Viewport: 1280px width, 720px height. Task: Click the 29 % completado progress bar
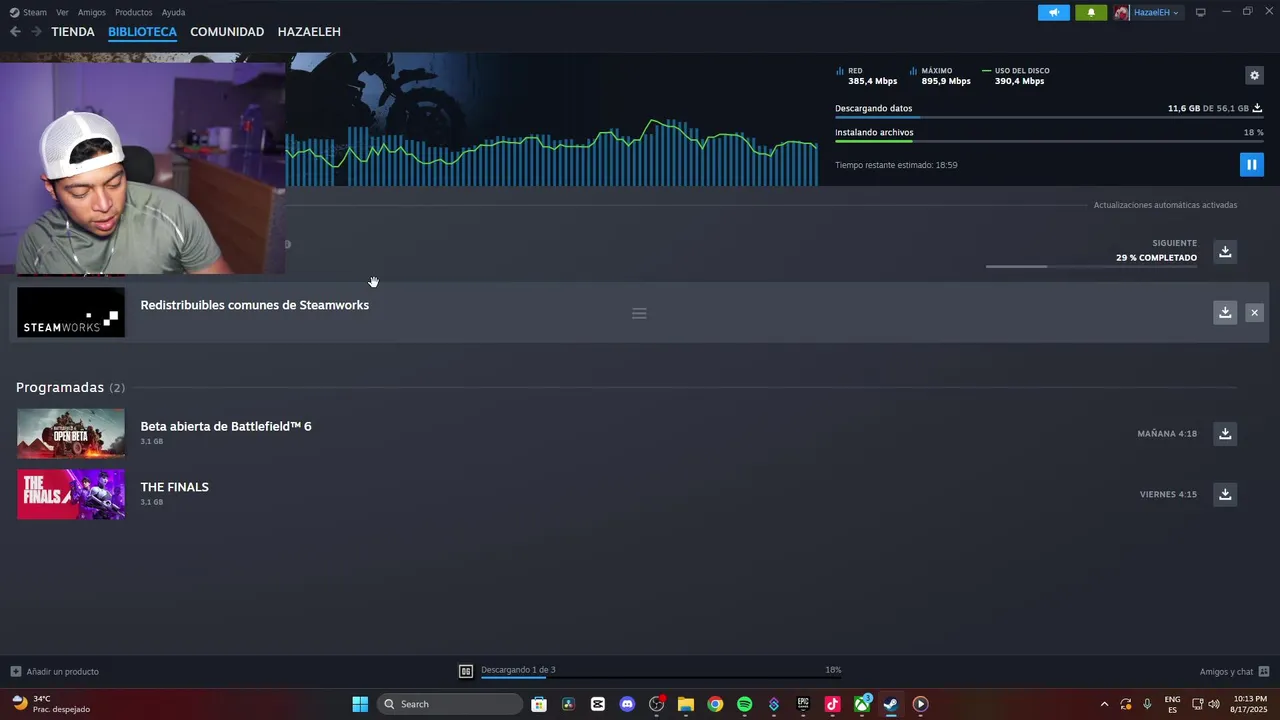[x=1091, y=266]
